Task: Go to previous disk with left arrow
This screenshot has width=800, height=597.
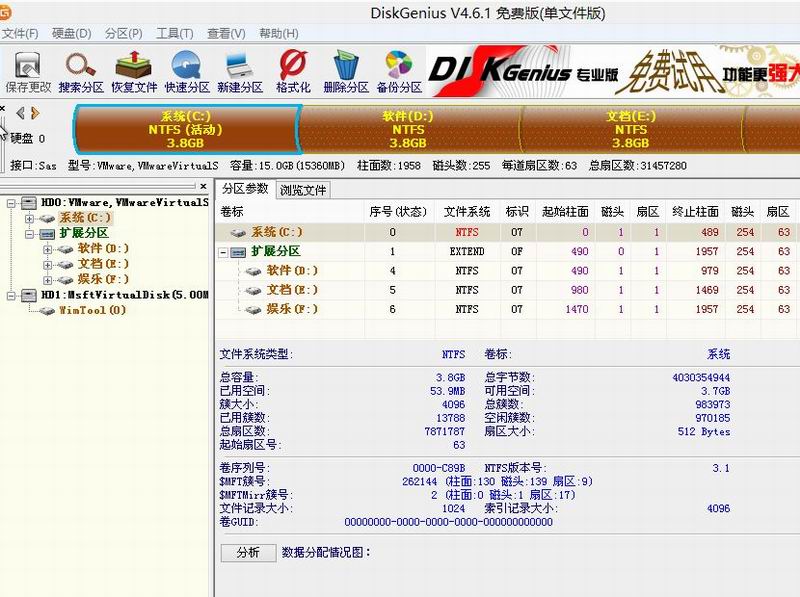Action: coord(20,113)
